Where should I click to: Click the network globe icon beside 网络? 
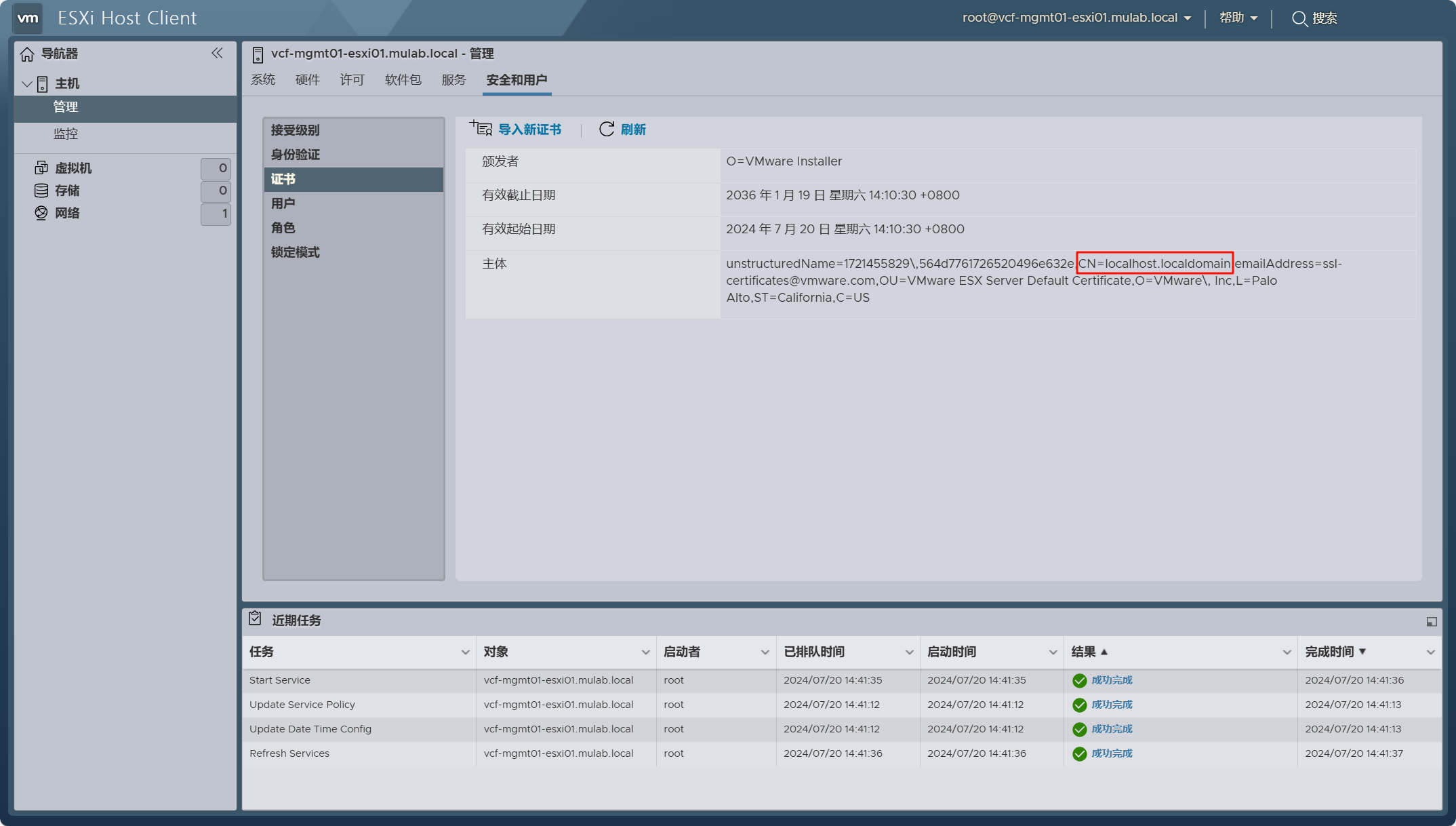point(41,213)
